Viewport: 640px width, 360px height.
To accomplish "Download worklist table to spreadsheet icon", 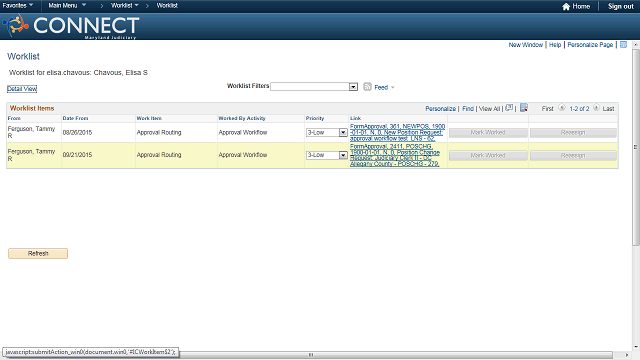I will coord(524,108).
